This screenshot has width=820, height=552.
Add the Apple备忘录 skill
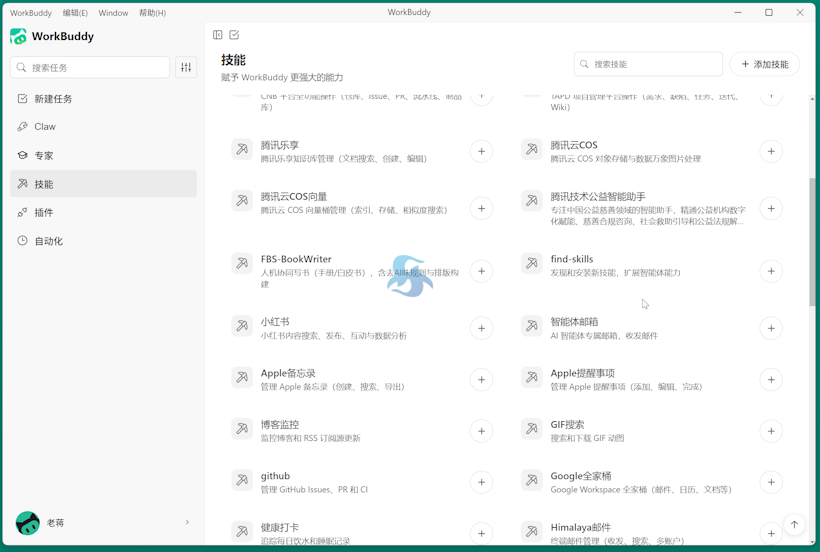tap(481, 380)
